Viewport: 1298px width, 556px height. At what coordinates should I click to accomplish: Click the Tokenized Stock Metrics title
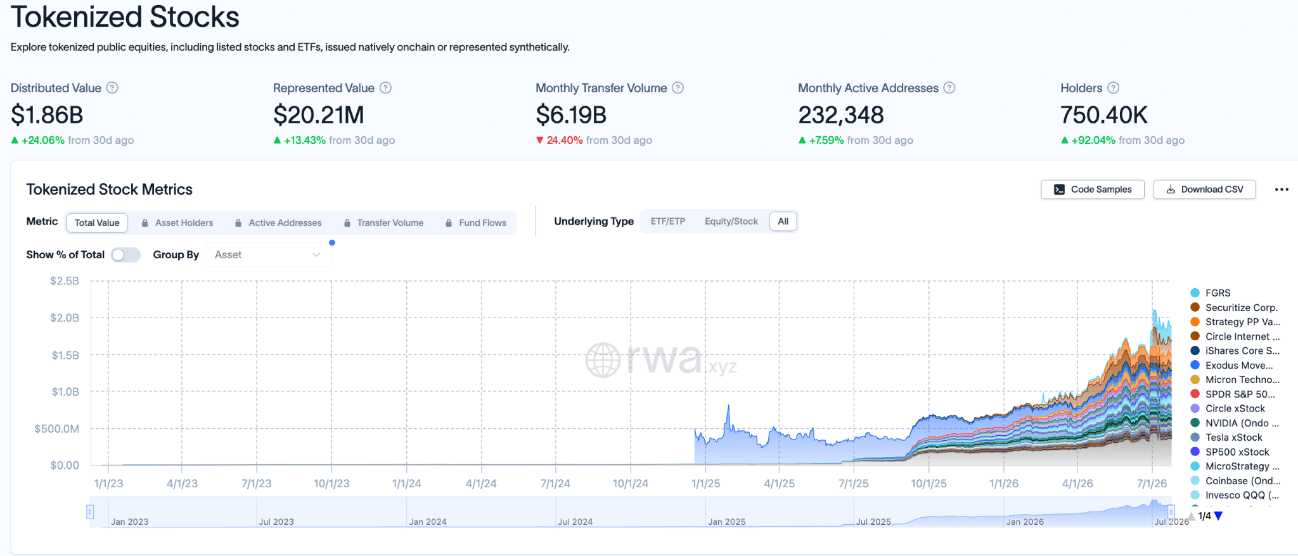click(109, 189)
